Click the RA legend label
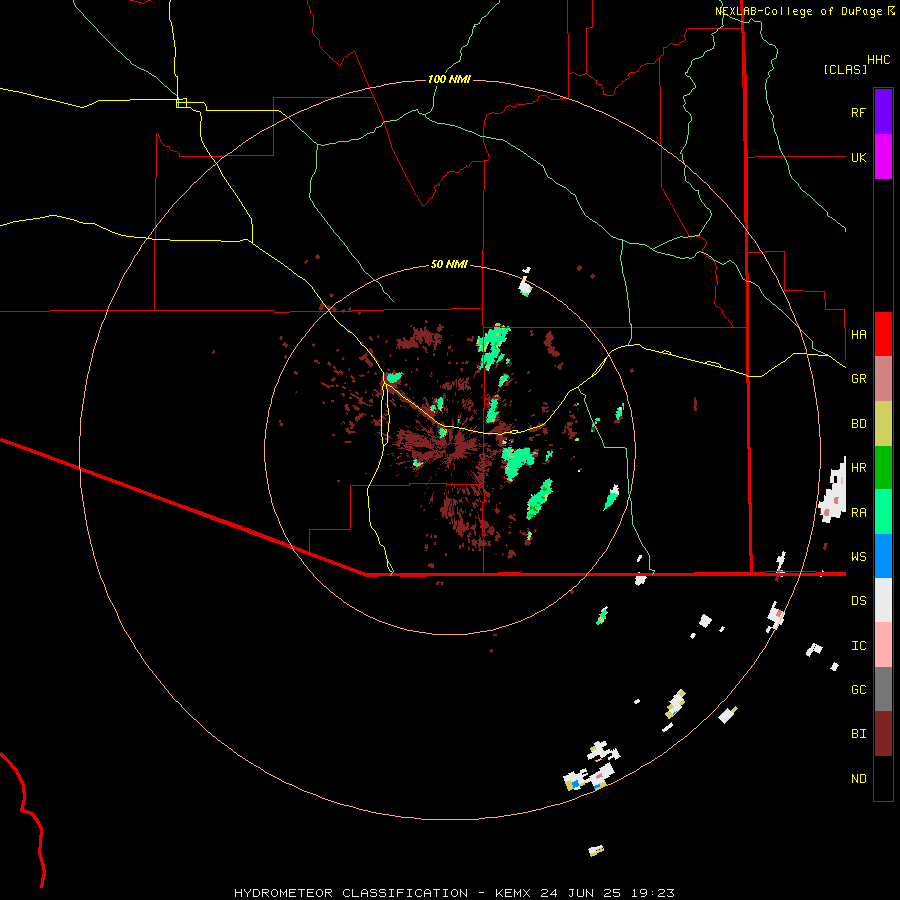Viewport: 900px width, 900px height. (x=858, y=513)
